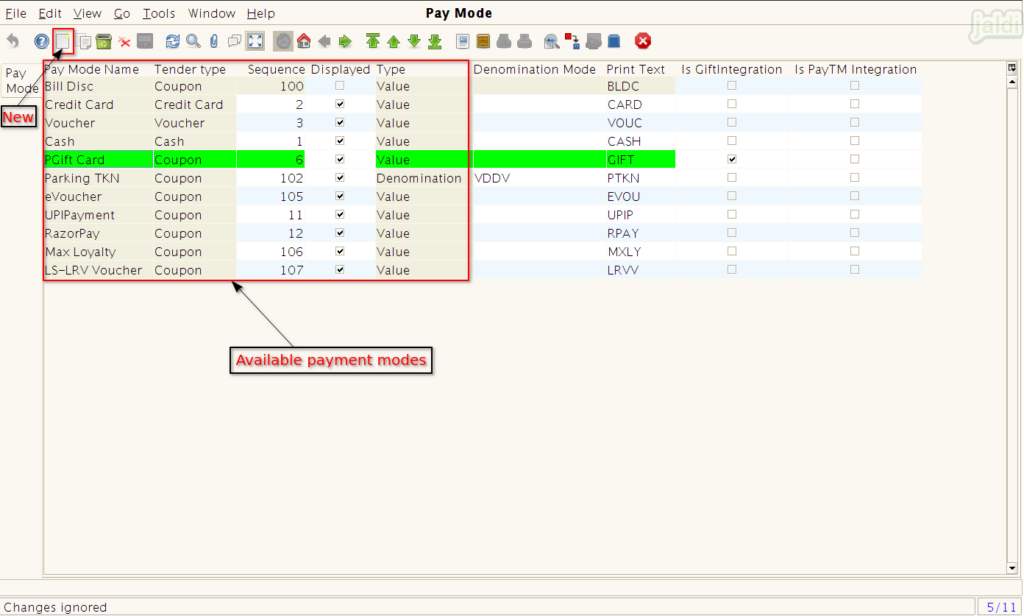1024x616 pixels.
Task: Sort by Tender type column header
Action: [190, 69]
